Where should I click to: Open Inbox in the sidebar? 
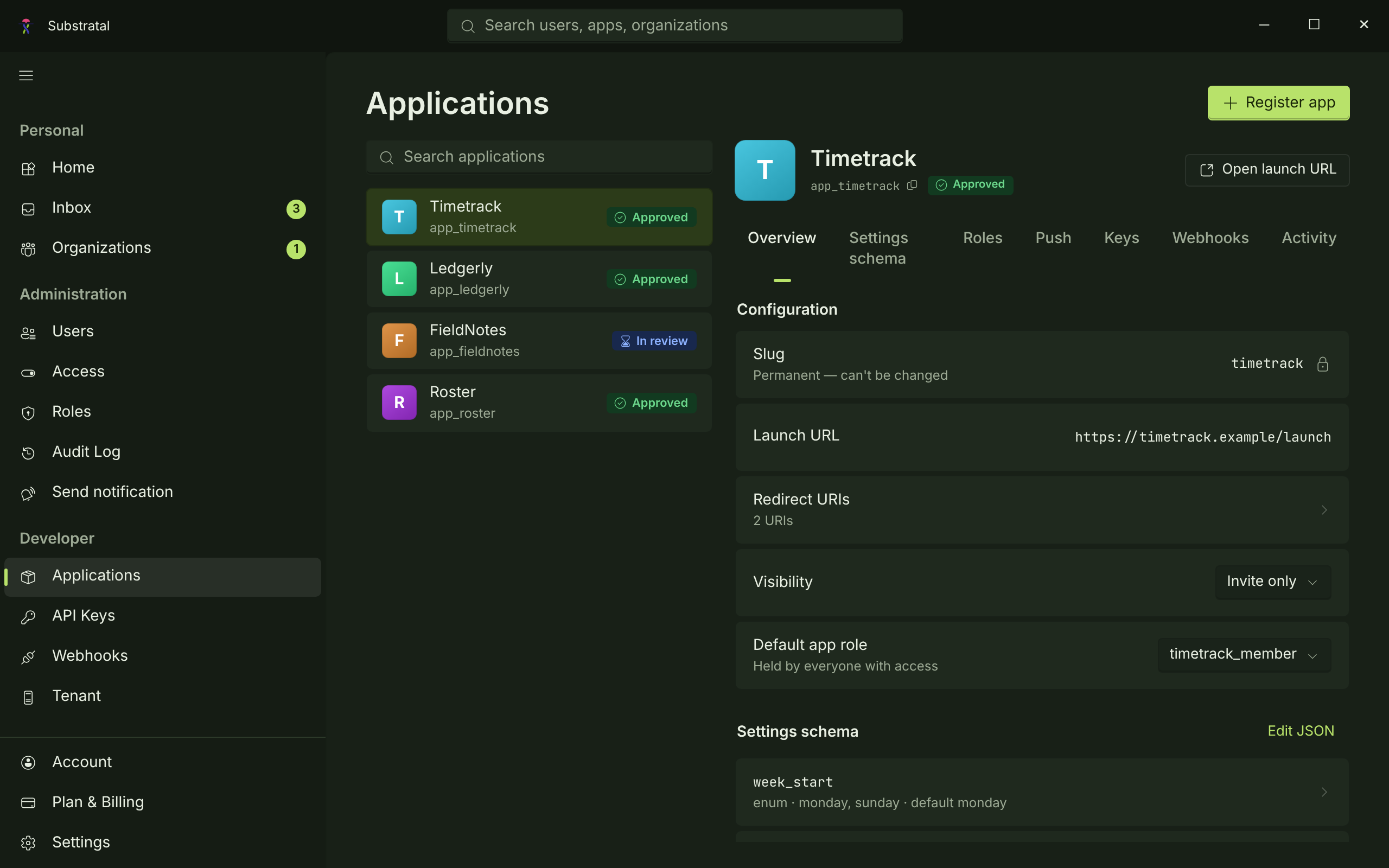point(162,208)
